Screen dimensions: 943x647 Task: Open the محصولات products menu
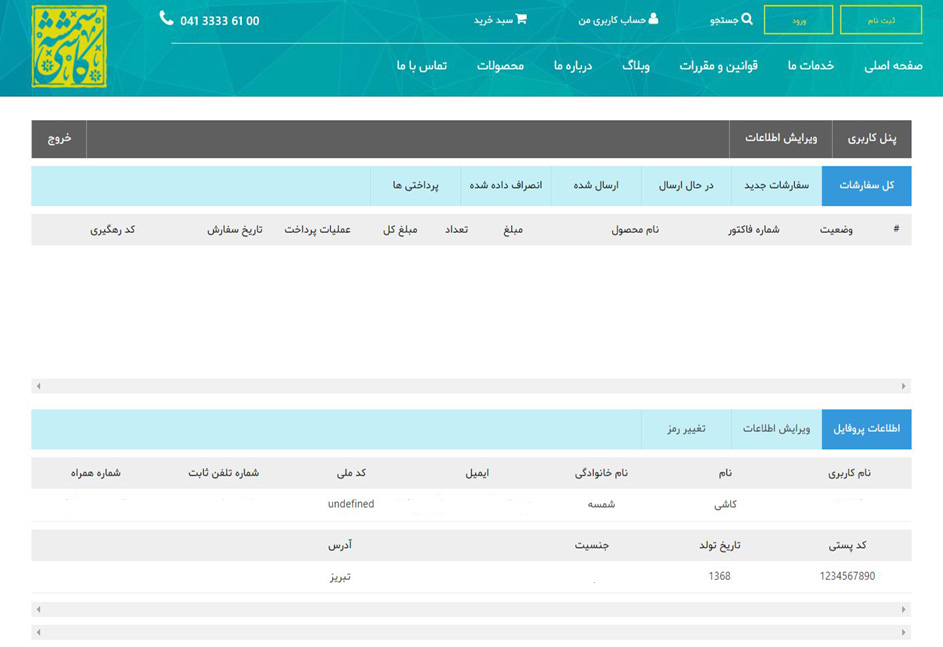[500, 66]
